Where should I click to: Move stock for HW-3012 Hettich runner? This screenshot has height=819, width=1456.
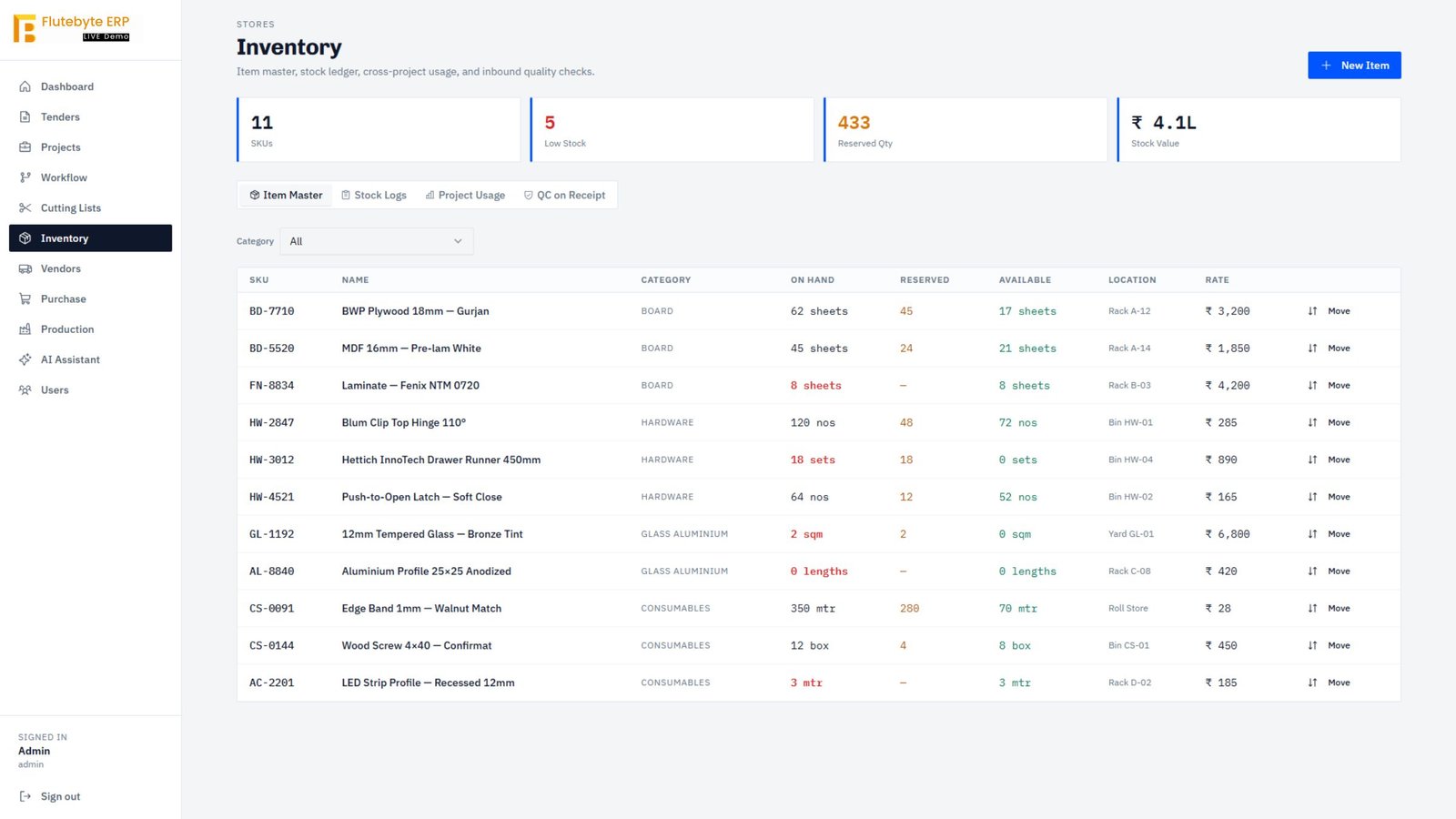tap(1329, 460)
